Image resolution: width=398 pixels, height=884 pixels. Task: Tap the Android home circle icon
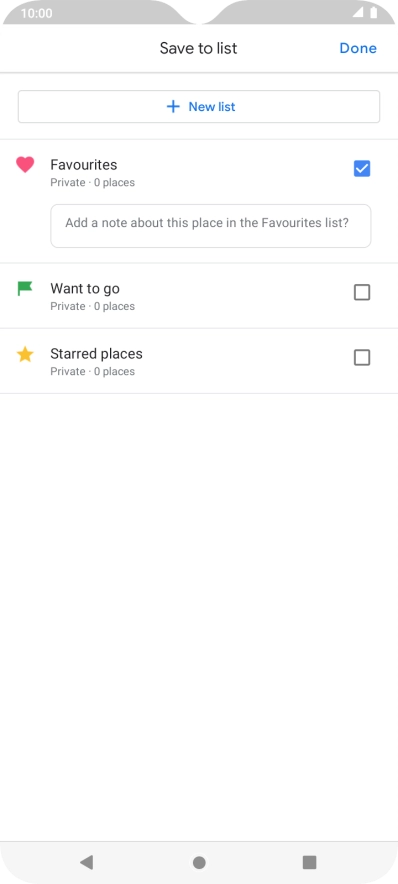point(199,862)
